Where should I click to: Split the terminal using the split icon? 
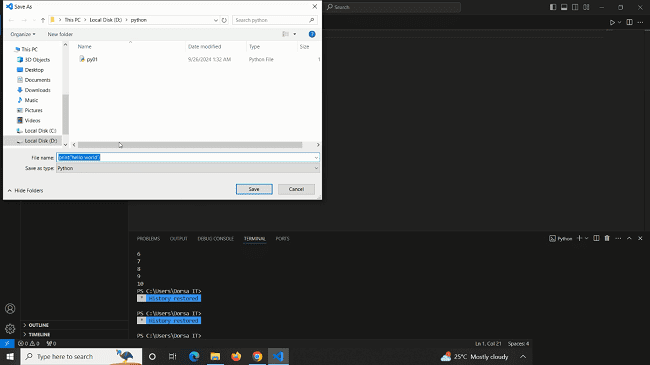[596, 238]
